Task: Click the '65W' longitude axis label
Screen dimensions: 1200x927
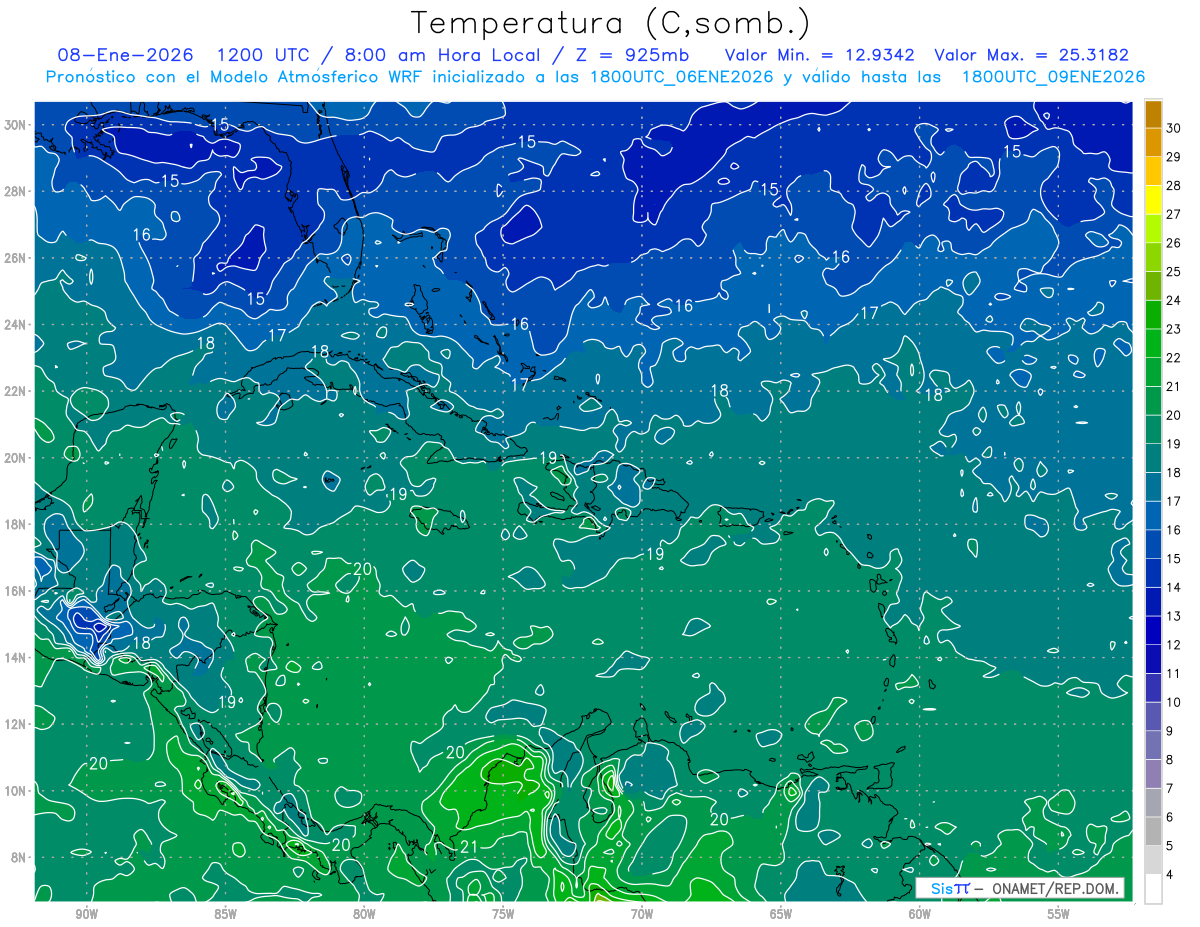Action: 781,914
